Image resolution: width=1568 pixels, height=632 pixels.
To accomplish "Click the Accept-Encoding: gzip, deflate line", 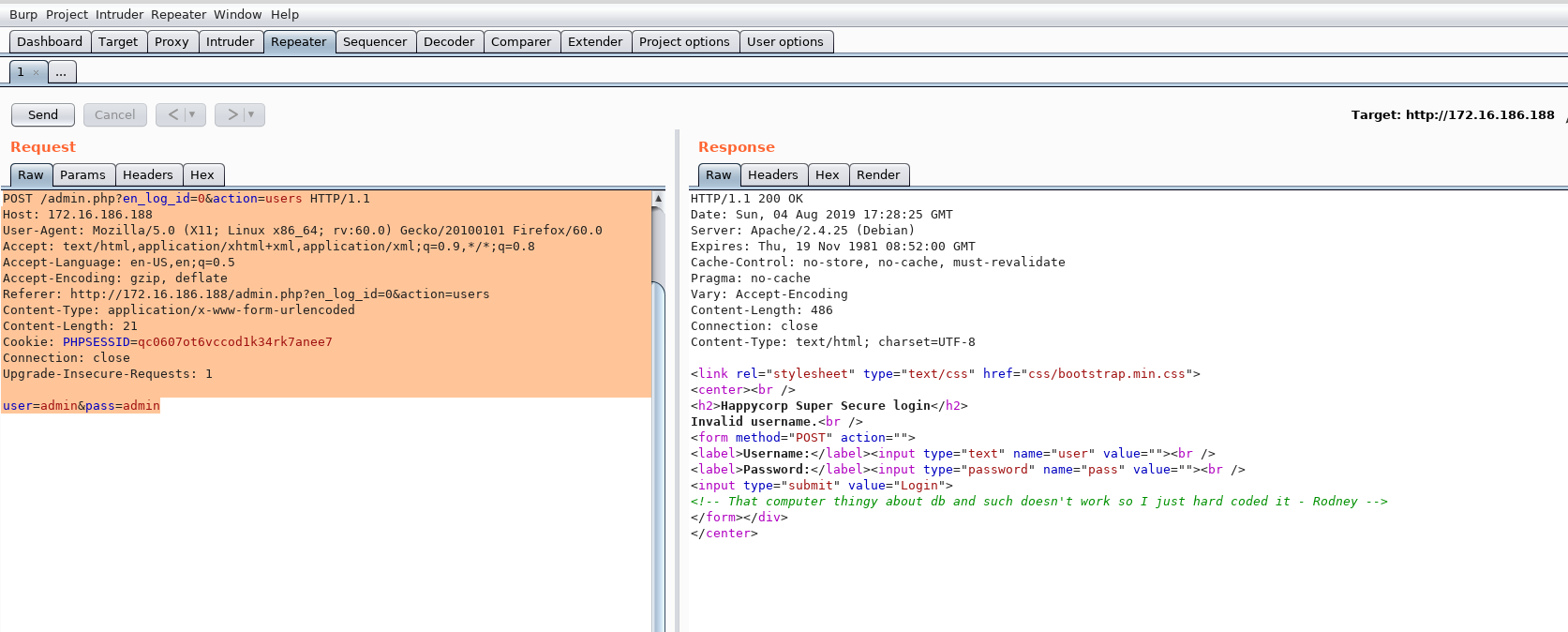I will click(115, 278).
